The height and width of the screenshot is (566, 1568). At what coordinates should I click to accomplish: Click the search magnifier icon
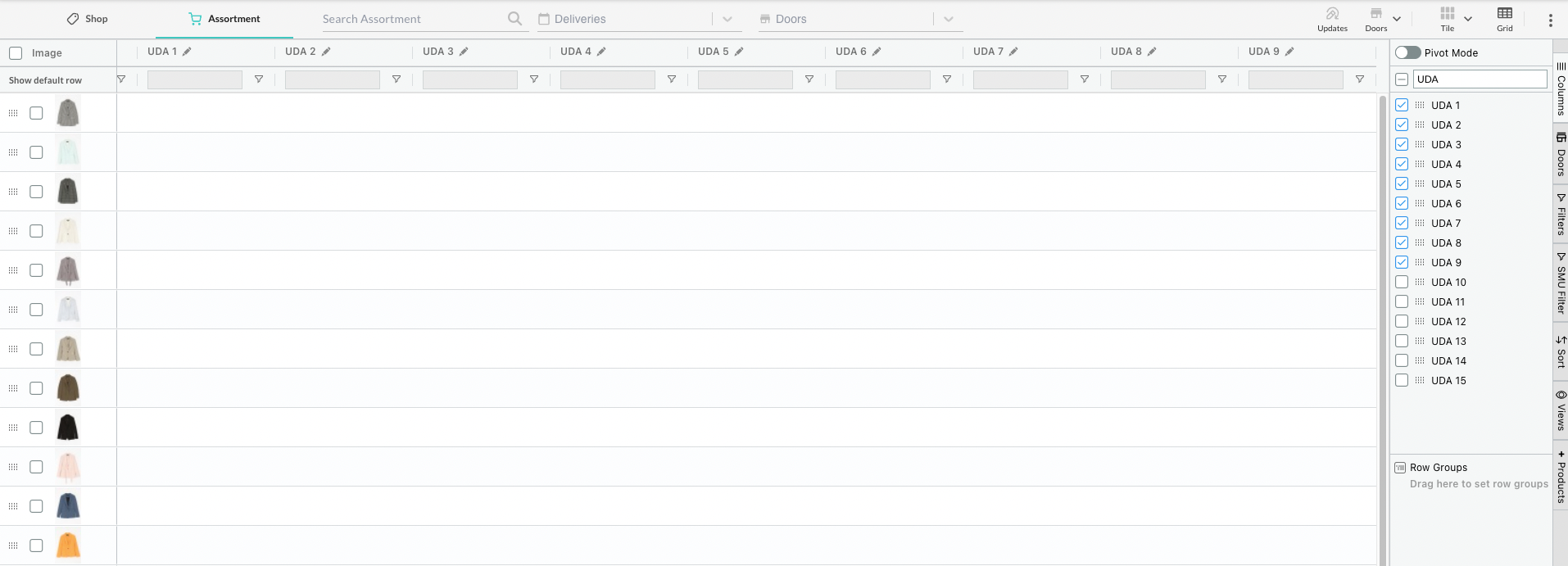pyautogui.click(x=514, y=18)
